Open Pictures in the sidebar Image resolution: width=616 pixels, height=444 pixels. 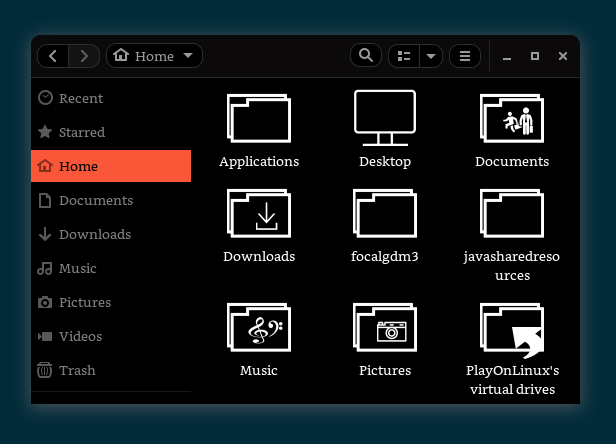[111, 302]
